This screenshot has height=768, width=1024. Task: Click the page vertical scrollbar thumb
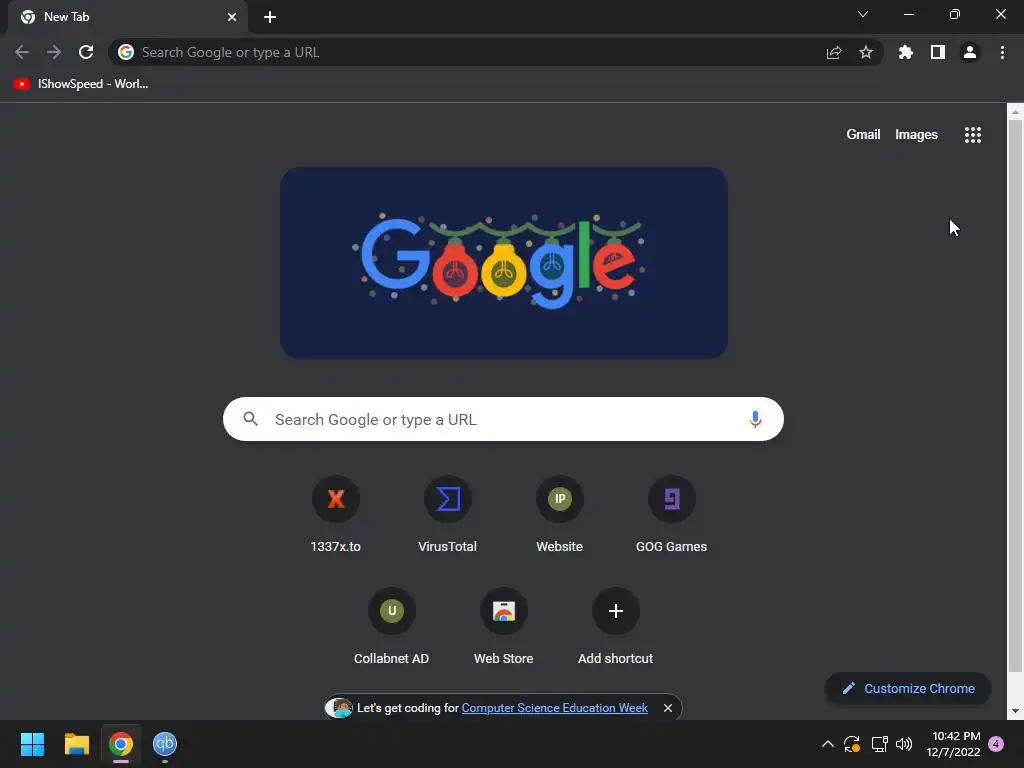[1015, 396]
